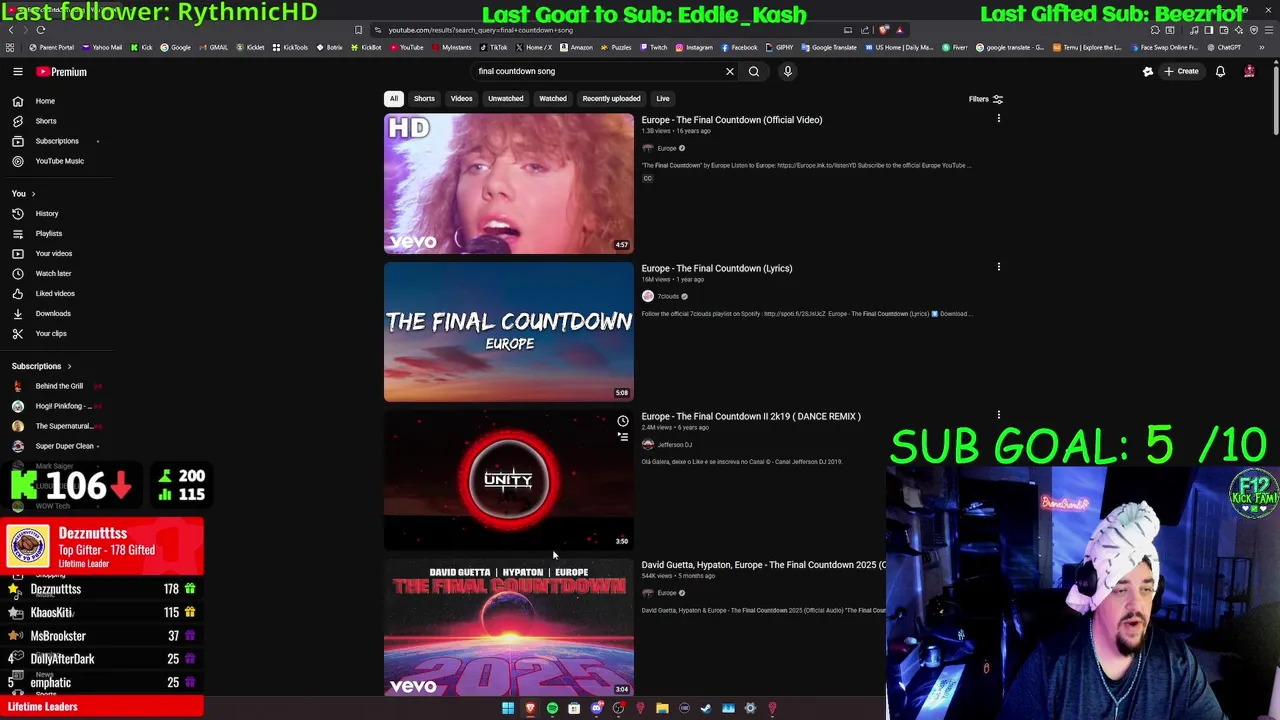Screen dimensions: 1280x720
Task: Play the David Guetta 2025 thumbnail
Action: click(x=509, y=627)
